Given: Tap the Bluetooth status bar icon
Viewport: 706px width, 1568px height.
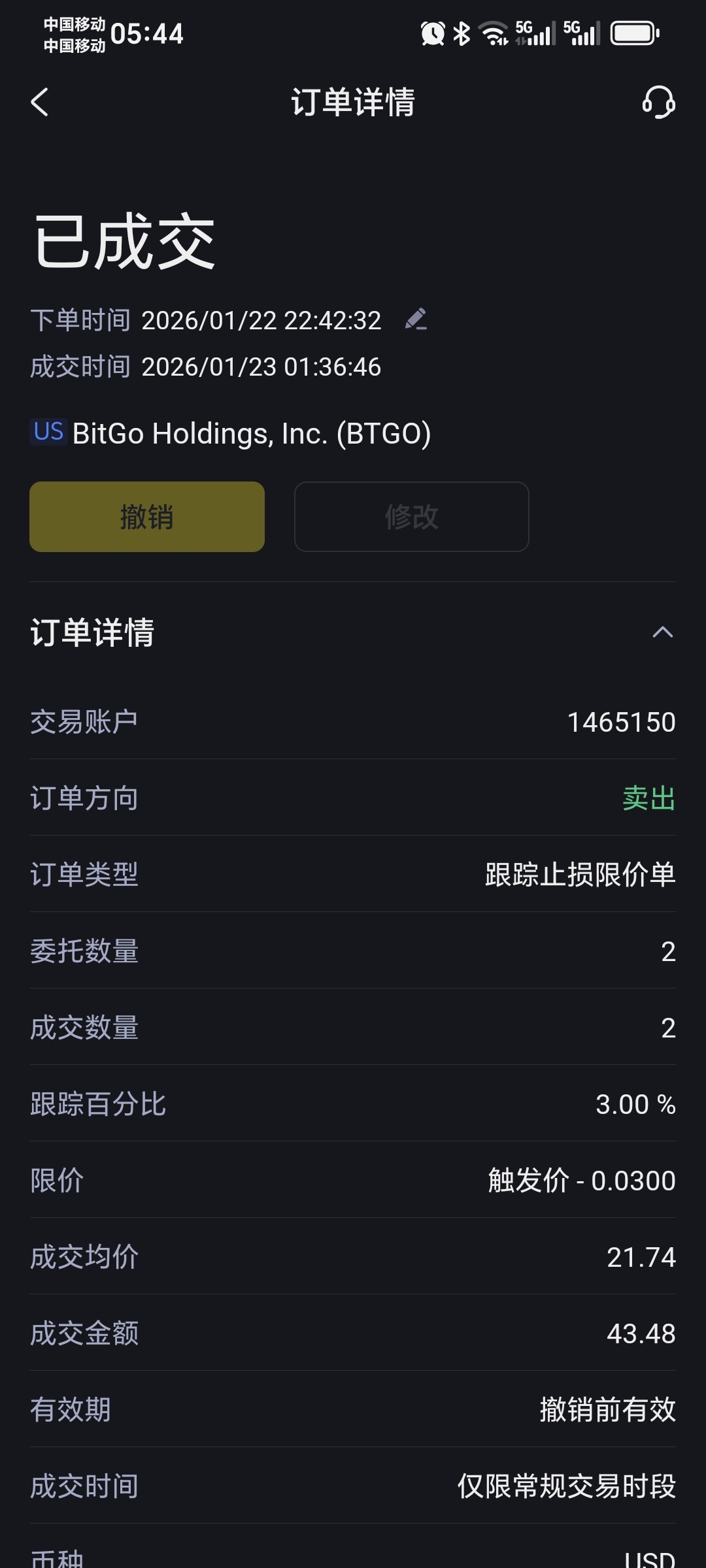Looking at the screenshot, I should pyautogui.click(x=462, y=33).
